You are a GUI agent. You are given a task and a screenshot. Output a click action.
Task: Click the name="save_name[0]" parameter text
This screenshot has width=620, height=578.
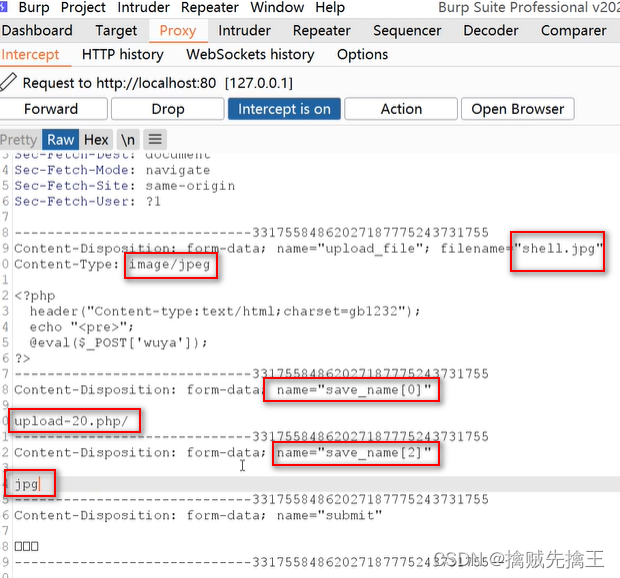(354, 390)
